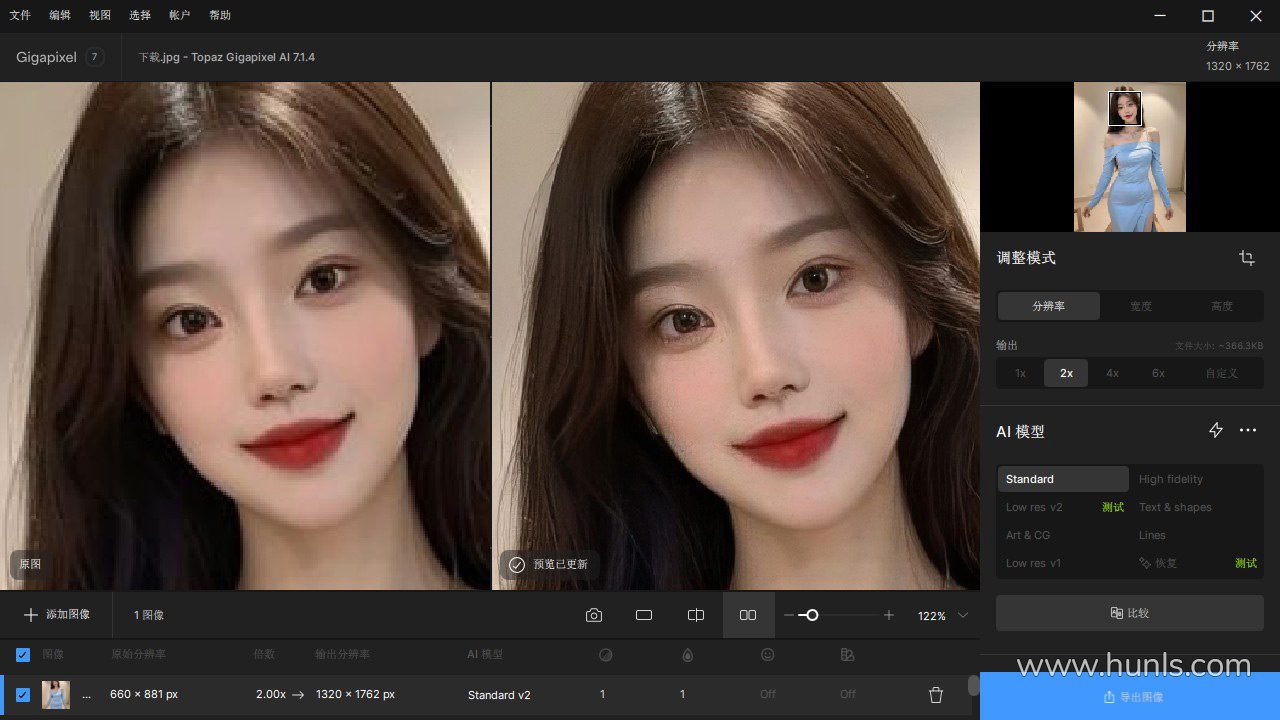This screenshot has height=720, width=1280.
Task: Toggle the select-all images checkbox in header
Action: (23, 655)
